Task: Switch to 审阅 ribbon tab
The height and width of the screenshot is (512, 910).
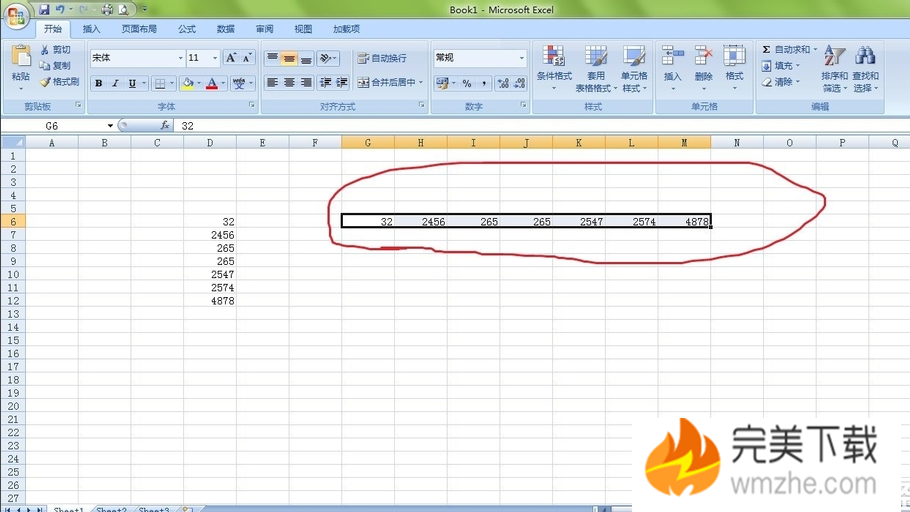Action: pos(264,29)
